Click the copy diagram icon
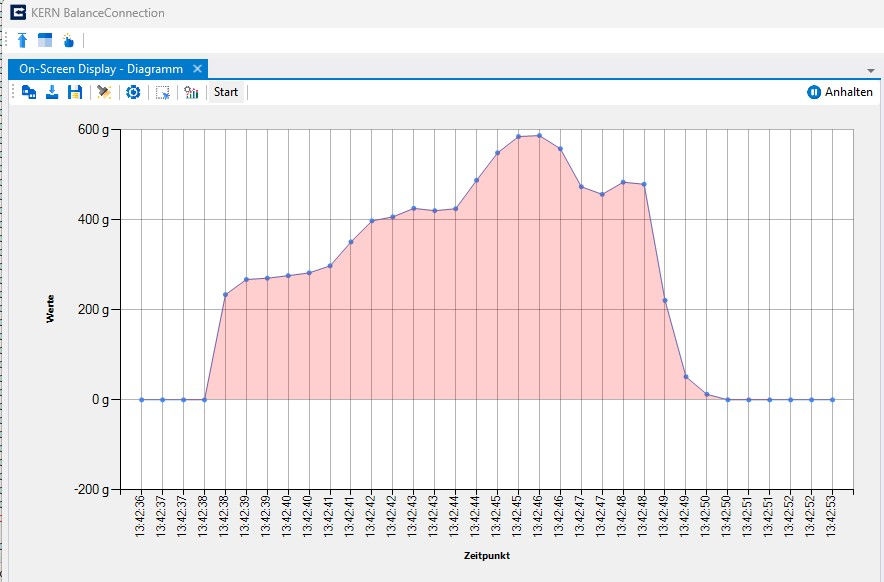The height and width of the screenshot is (582, 884). [28, 92]
